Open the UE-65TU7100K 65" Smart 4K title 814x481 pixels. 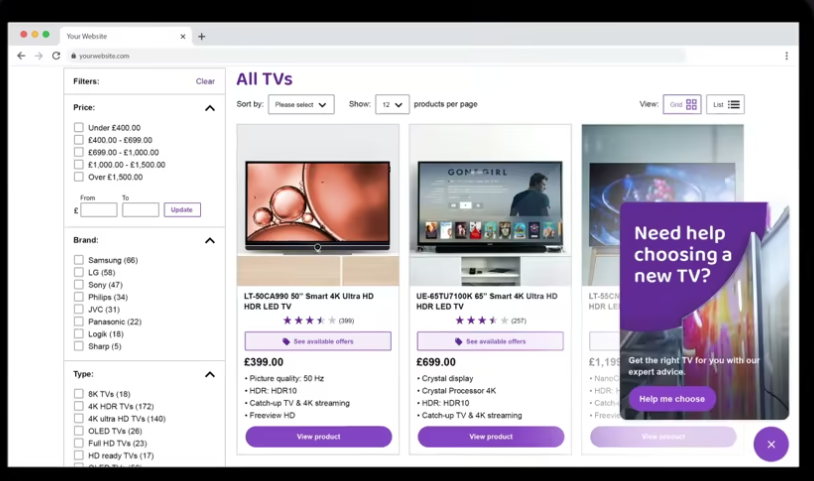pos(487,301)
